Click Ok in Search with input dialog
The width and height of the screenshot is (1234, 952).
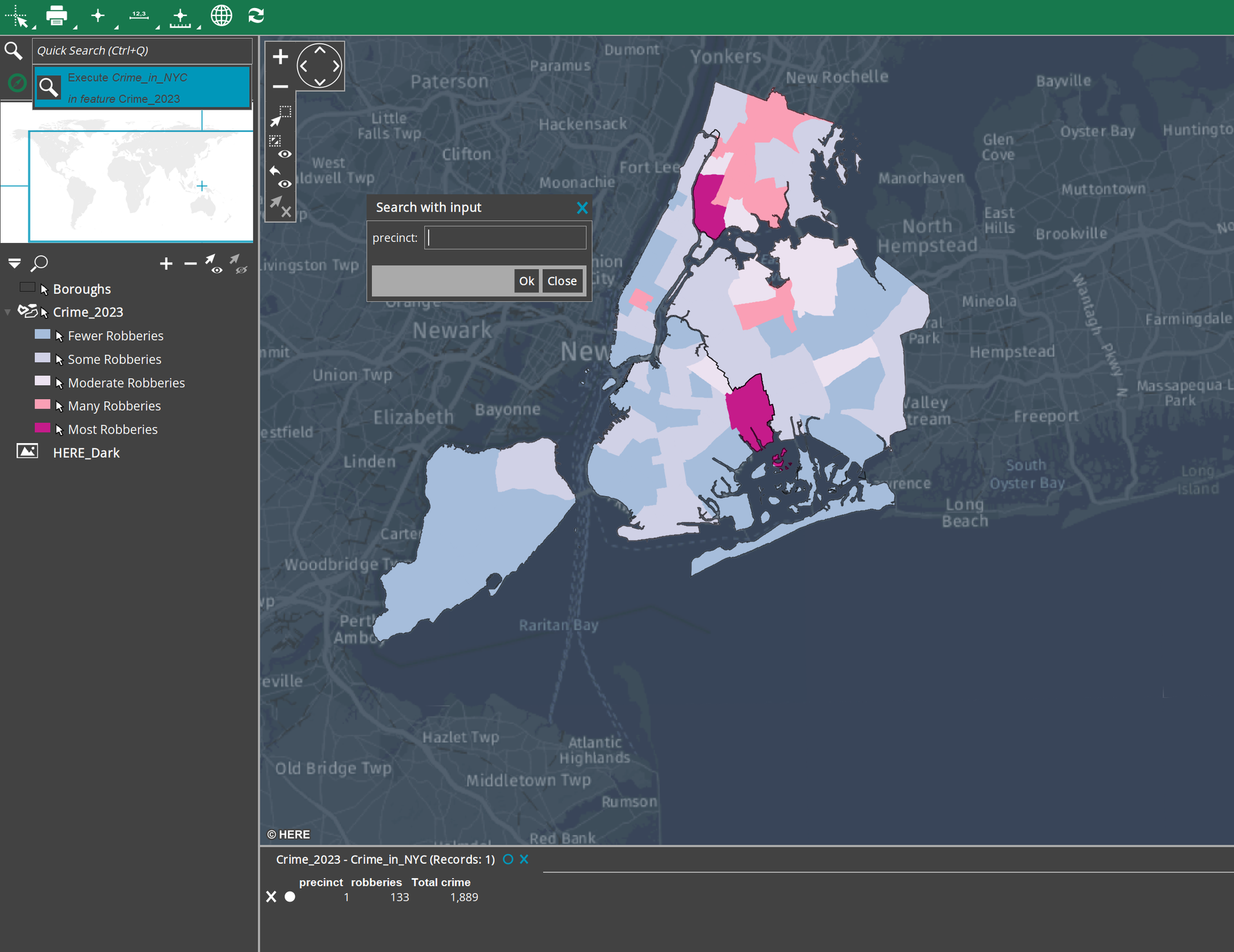tap(526, 281)
